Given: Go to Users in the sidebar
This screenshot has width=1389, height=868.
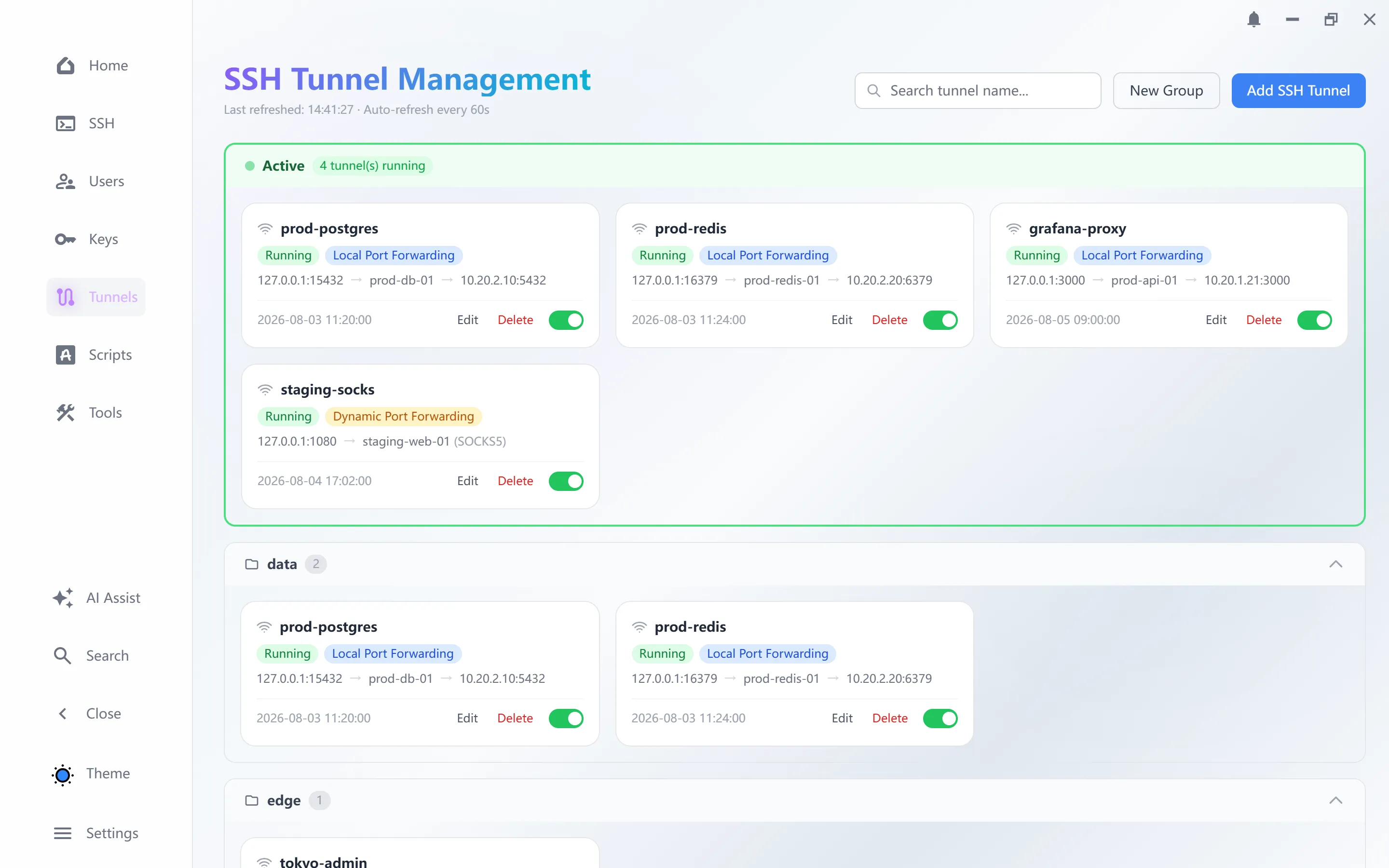Looking at the screenshot, I should [x=90, y=181].
